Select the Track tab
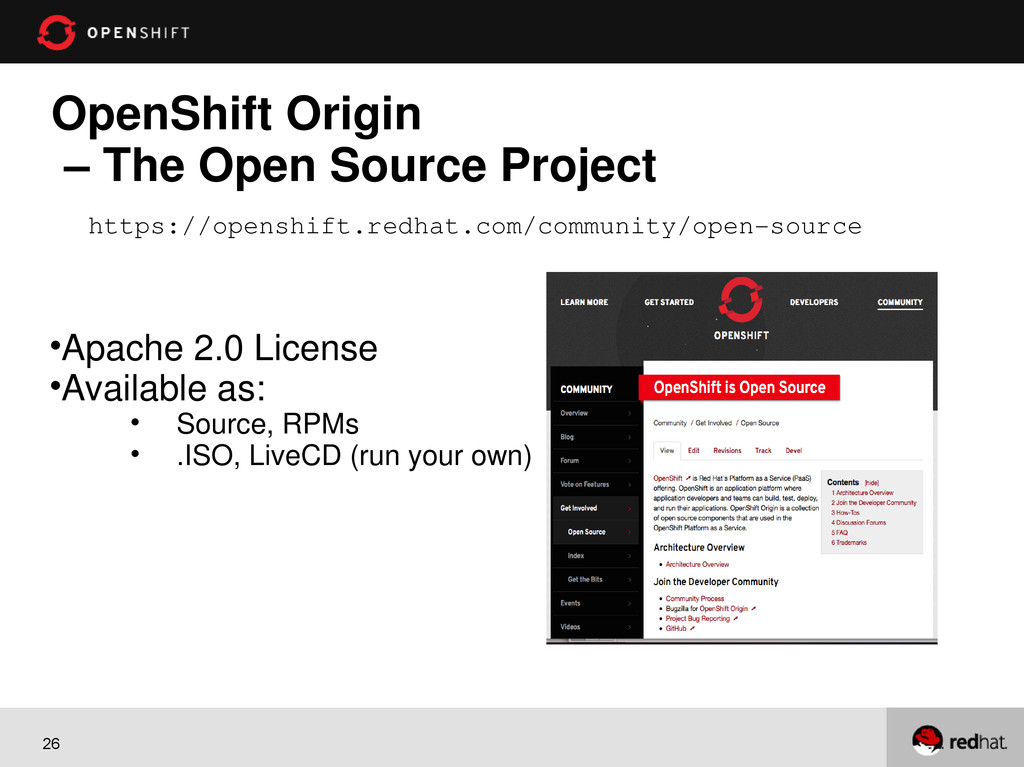The width and height of the screenshot is (1024, 767). (x=763, y=450)
